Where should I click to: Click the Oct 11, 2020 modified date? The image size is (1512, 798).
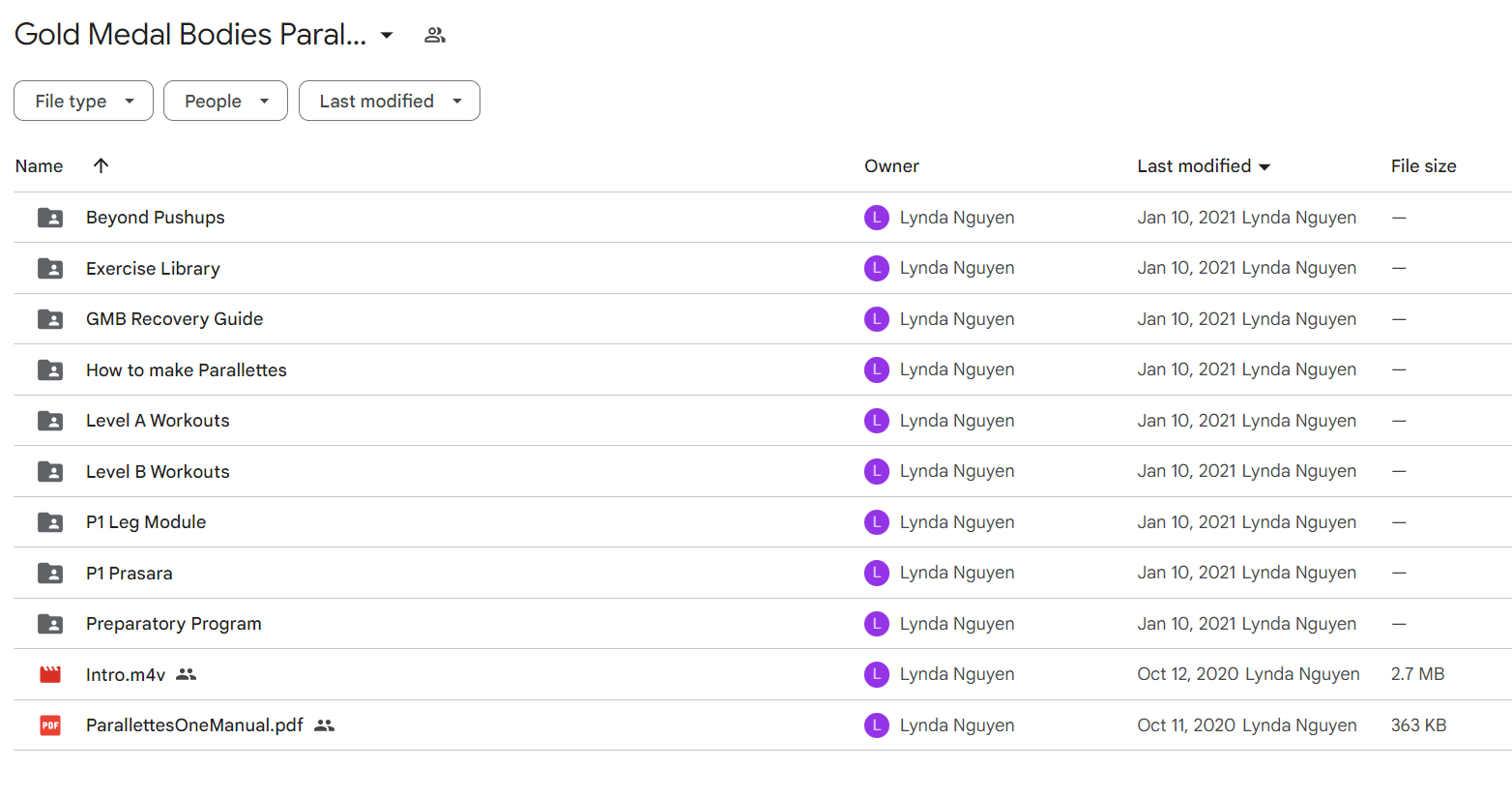coord(1186,725)
